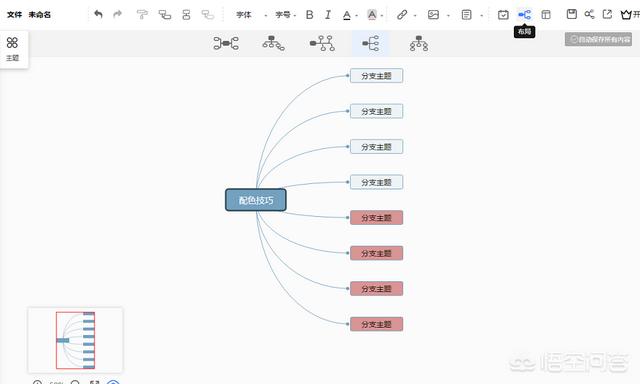Viewport: 640px width, 384px height.
Task: Toggle italic text formatting
Action: (x=328, y=15)
